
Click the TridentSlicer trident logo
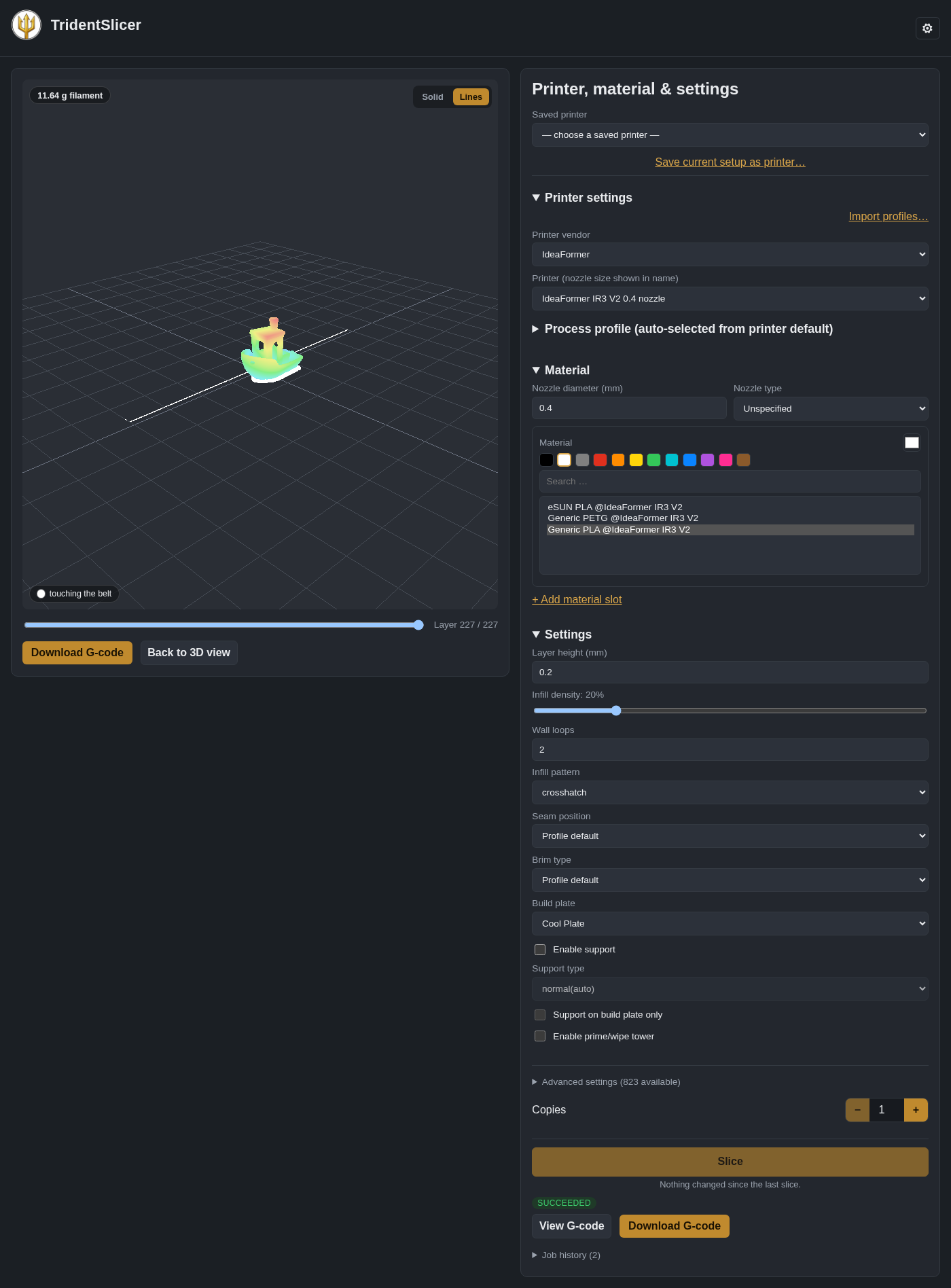click(x=26, y=25)
